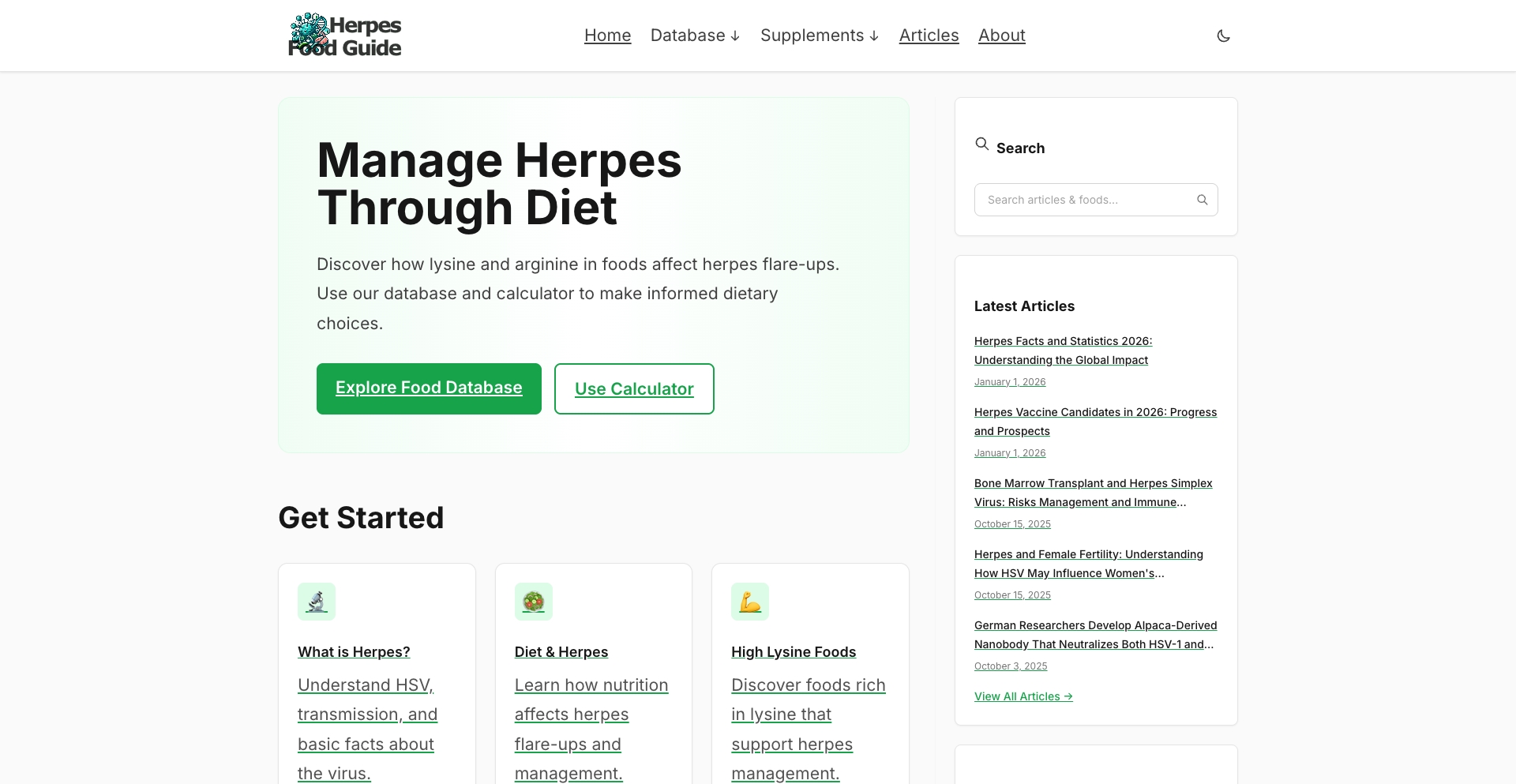
Task: Select the muscle icon on High Lysine Foods card
Action: pyautogui.click(x=749, y=601)
